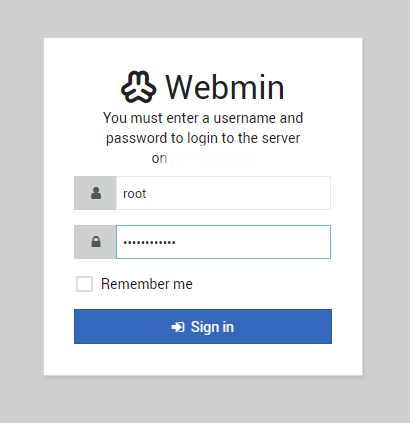Click the user silhouette icon
Screen dimensions: 410x423
coord(96,193)
